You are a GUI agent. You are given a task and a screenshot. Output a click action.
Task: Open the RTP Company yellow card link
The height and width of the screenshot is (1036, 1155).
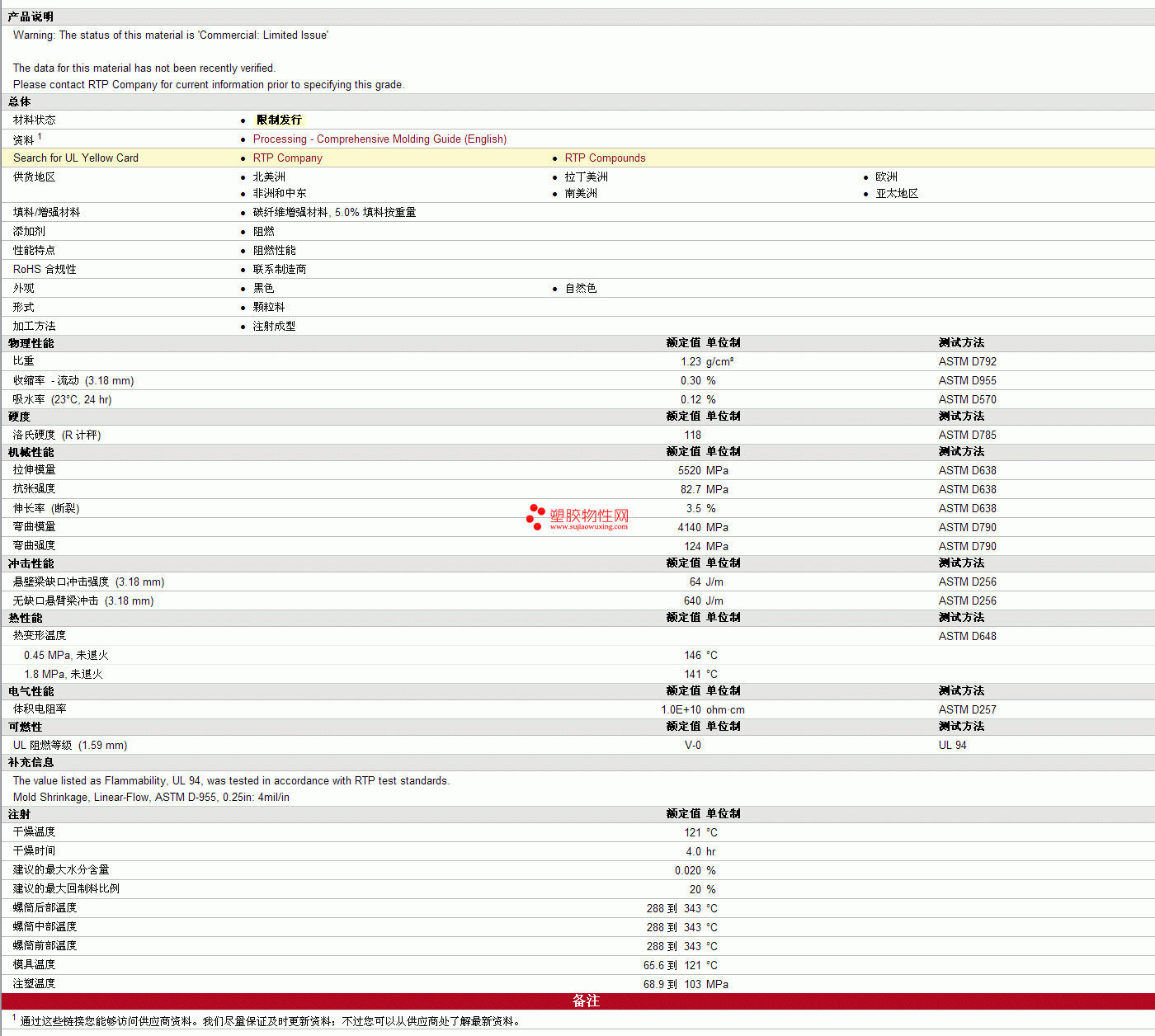[x=287, y=158]
